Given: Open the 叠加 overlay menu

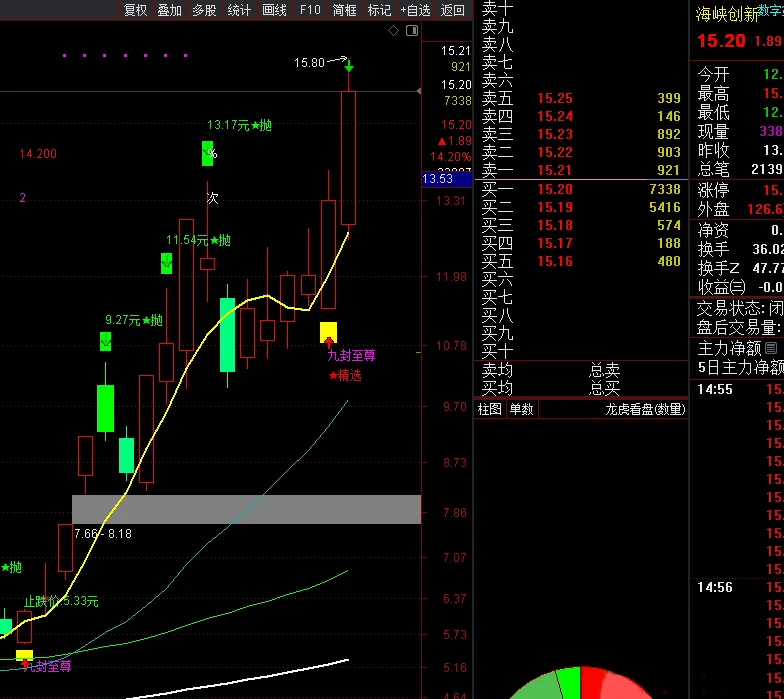Looking at the screenshot, I should tap(170, 10).
